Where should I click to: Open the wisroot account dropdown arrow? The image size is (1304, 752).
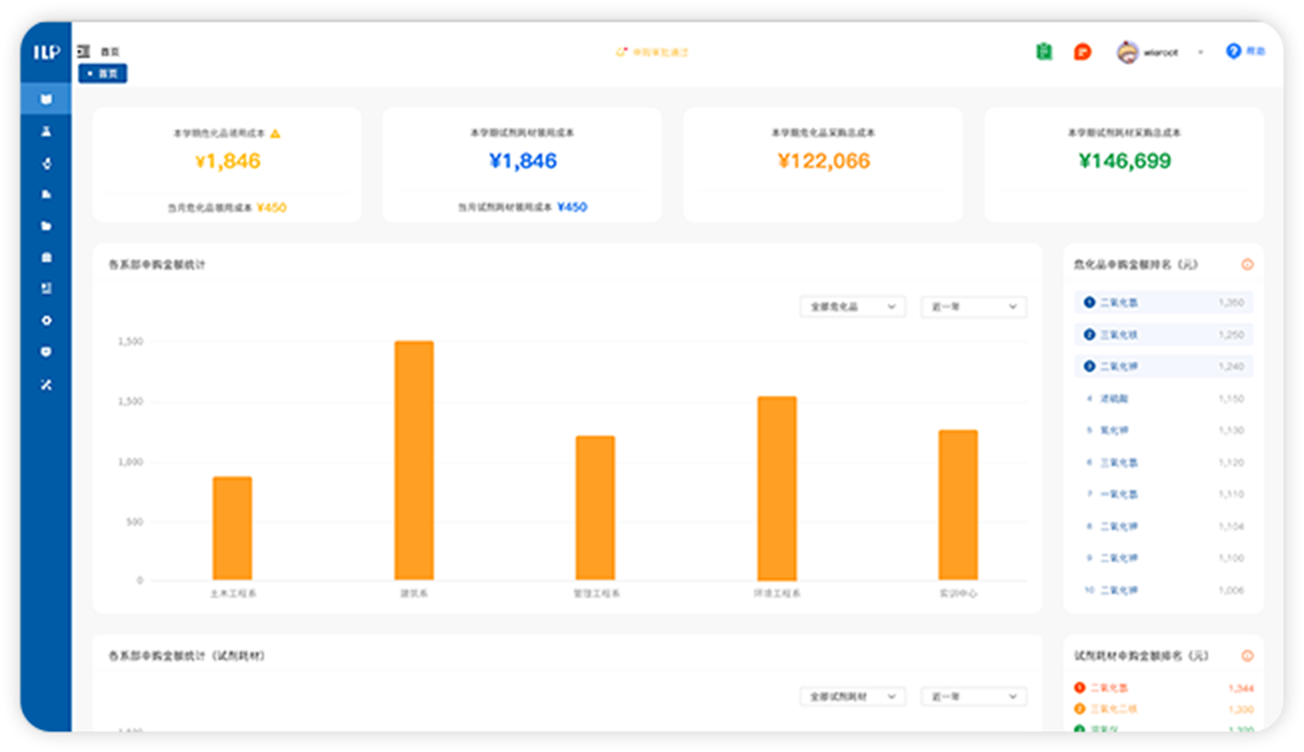(1200, 52)
